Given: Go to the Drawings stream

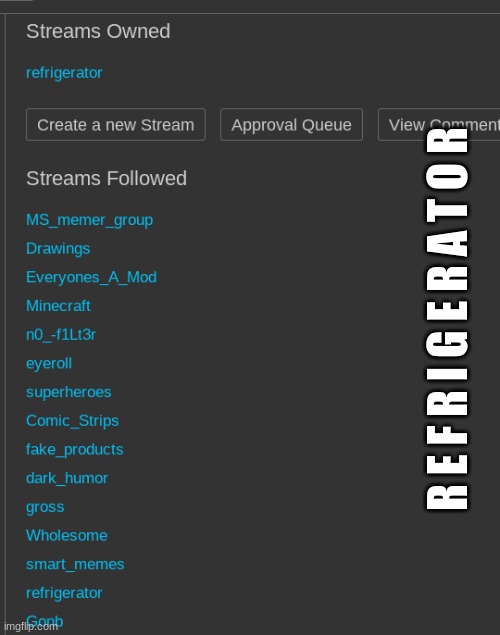Looking at the screenshot, I should click(58, 249).
